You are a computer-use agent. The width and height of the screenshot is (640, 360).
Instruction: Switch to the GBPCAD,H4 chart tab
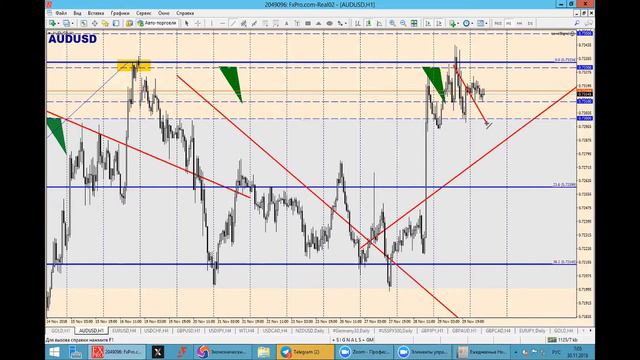coord(498,331)
